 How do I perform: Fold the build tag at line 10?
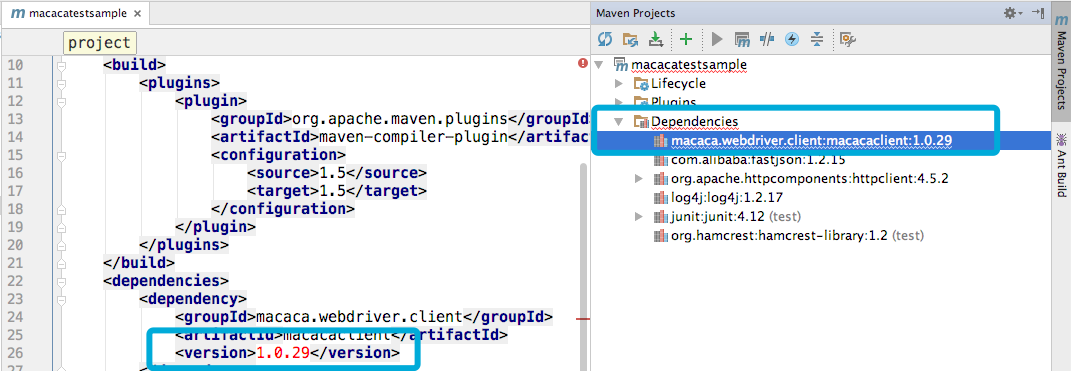tap(61, 66)
